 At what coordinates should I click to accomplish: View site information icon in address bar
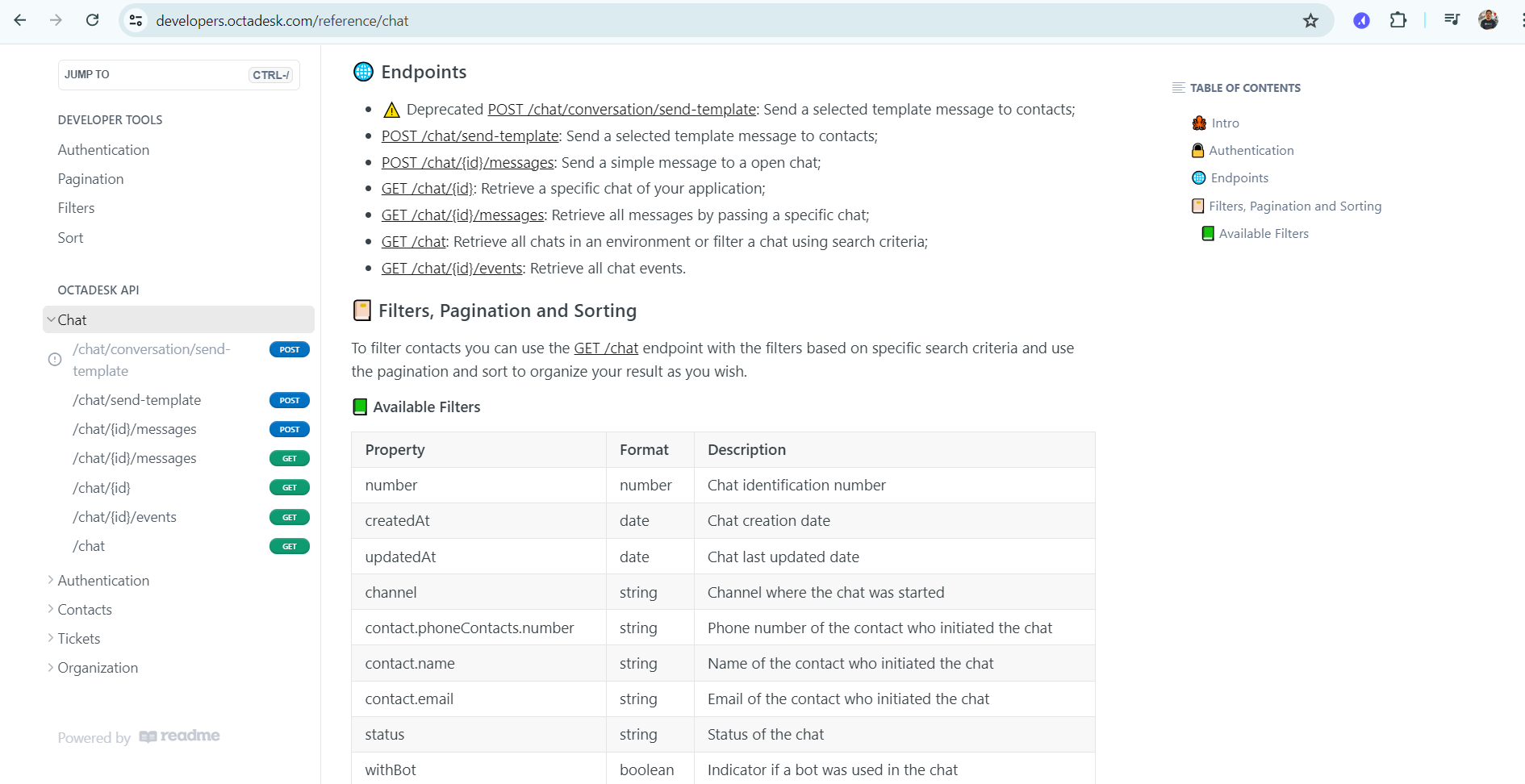(136, 20)
